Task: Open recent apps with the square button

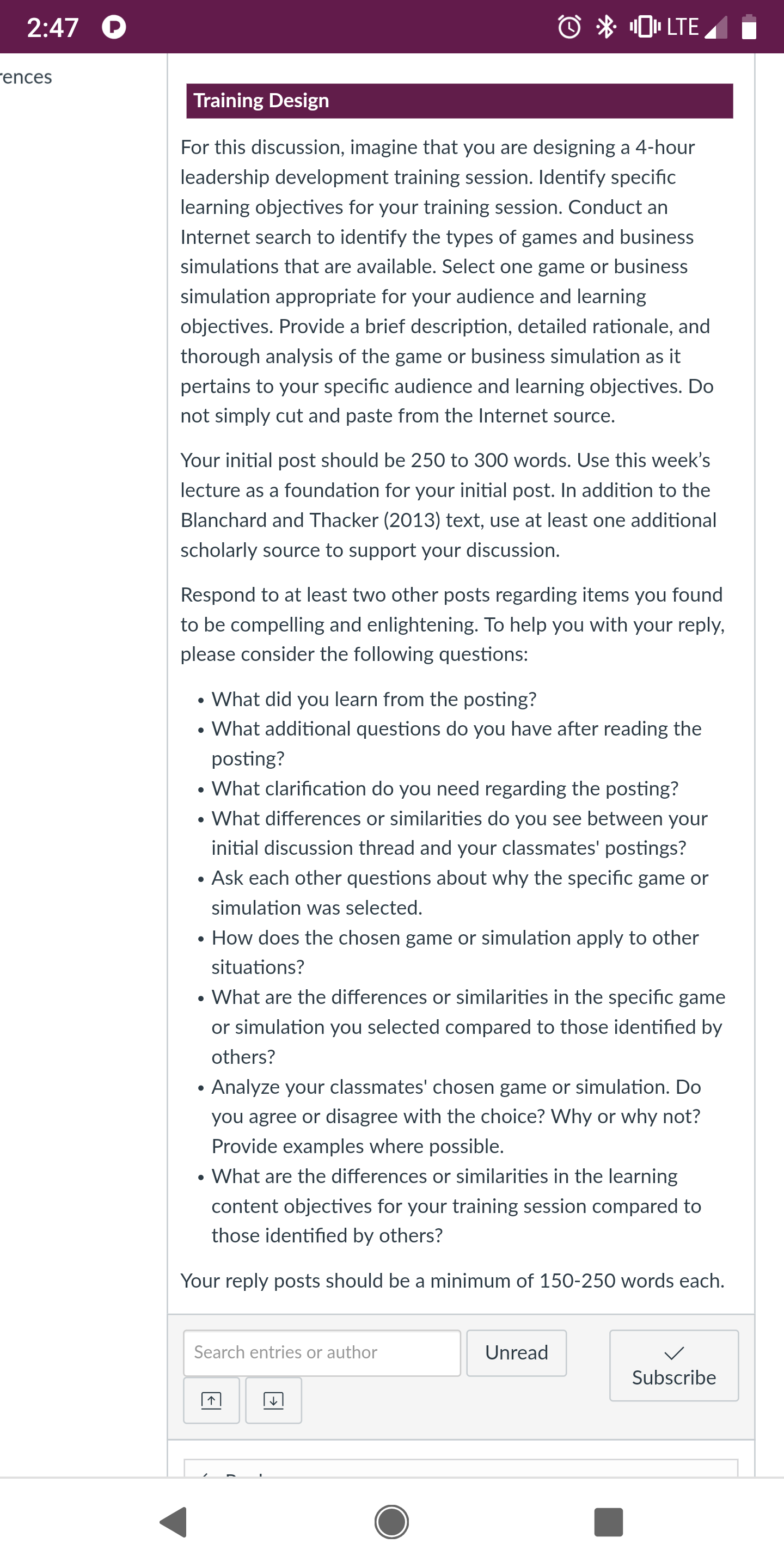Action: (x=609, y=1522)
